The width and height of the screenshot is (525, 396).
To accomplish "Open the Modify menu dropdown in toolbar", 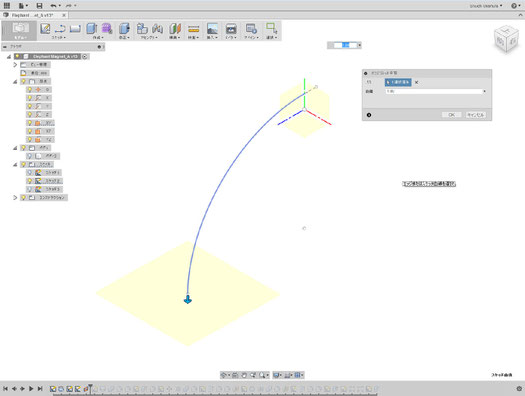I will [x=124, y=37].
